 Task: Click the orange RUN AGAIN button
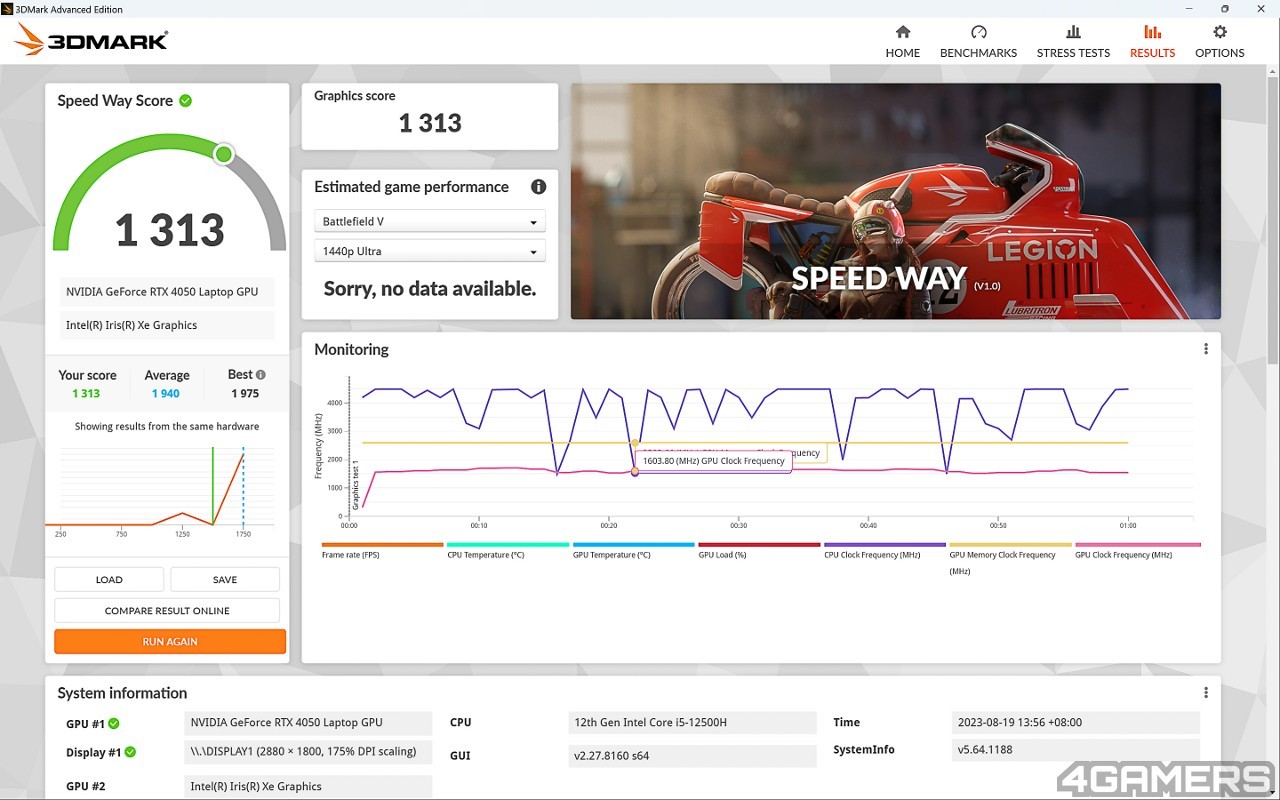(x=170, y=641)
